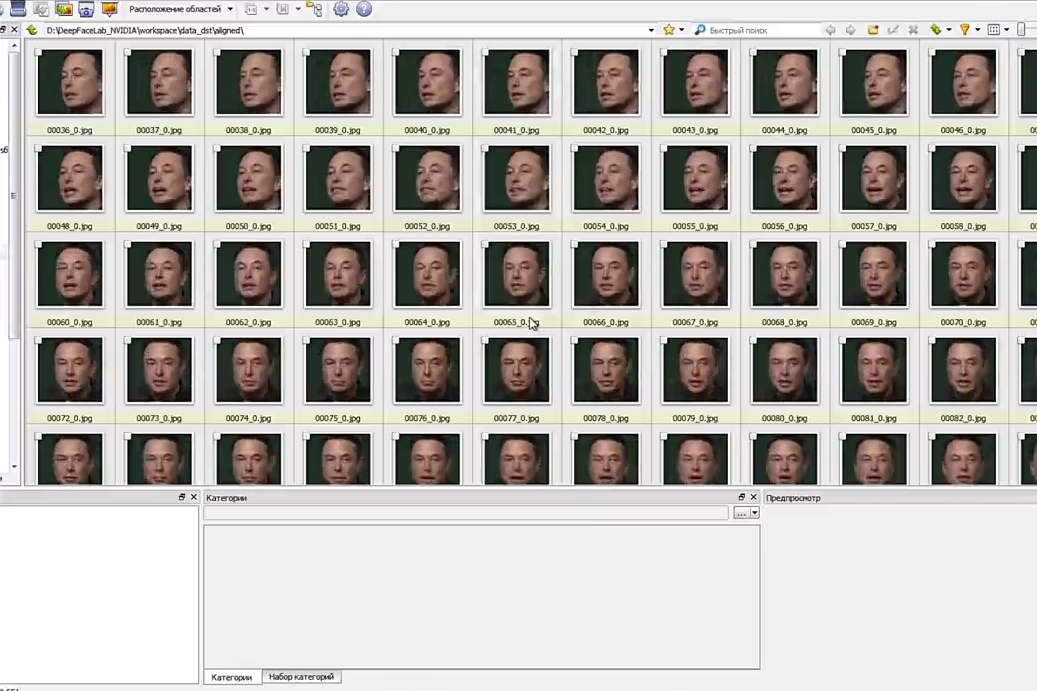The width and height of the screenshot is (1037, 691).
Task: Go up one folder with green arrow
Action: click(x=31, y=30)
